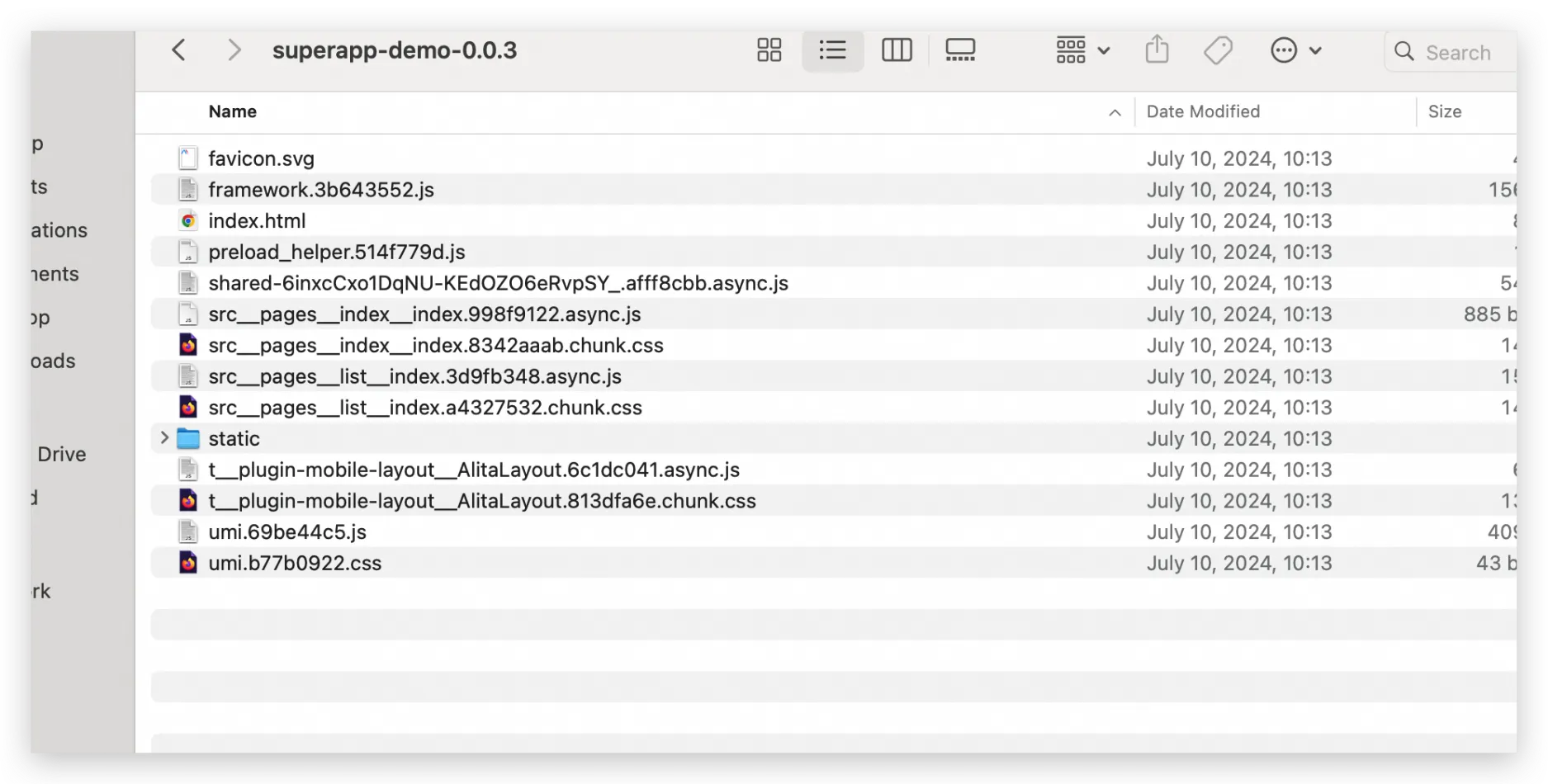Viewport: 1548px width, 784px height.
Task: Select src__pages__index__index.998f9122.async.js file name
Action: (424, 314)
